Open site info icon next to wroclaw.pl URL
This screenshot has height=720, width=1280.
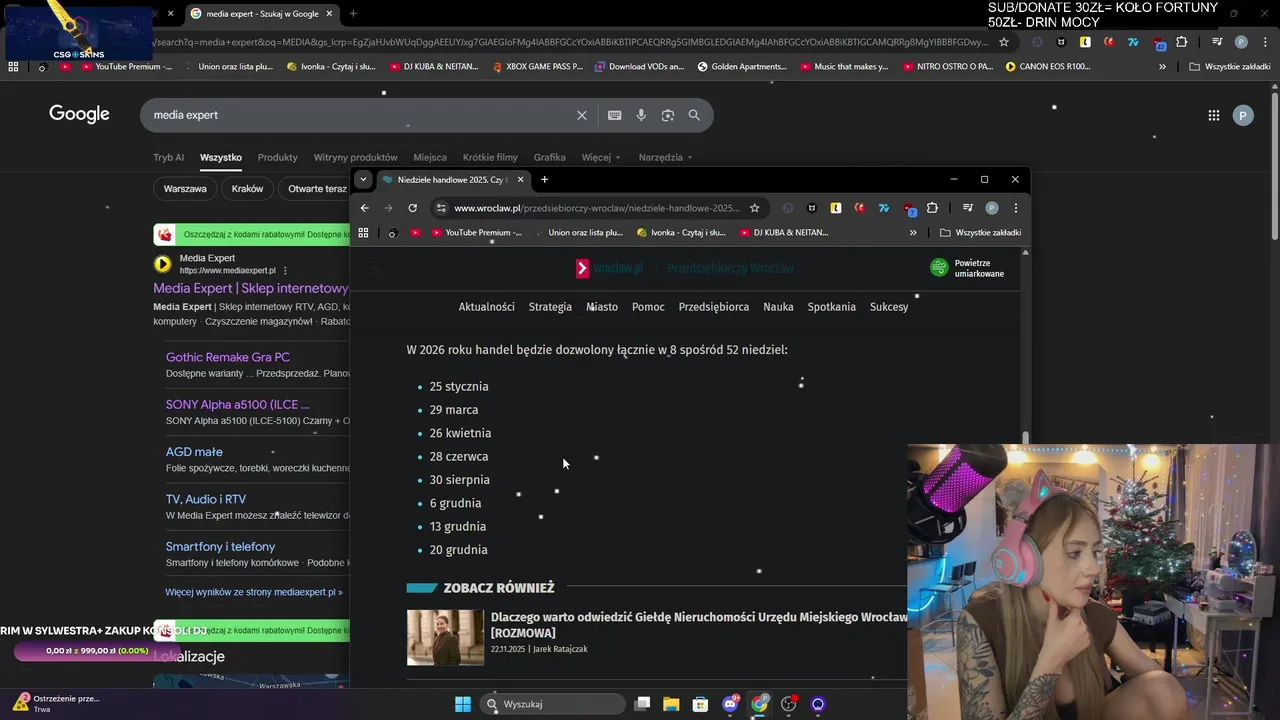pos(440,208)
